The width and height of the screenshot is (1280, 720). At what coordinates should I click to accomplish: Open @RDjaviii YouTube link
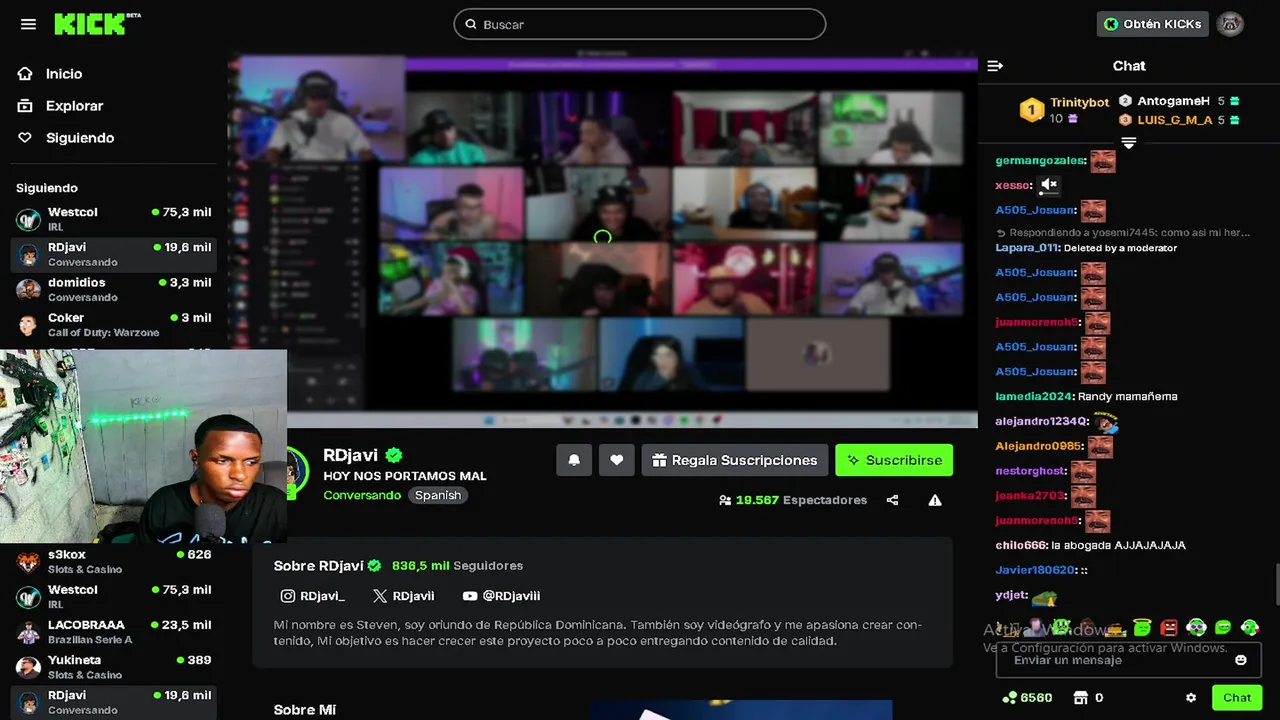click(x=501, y=596)
